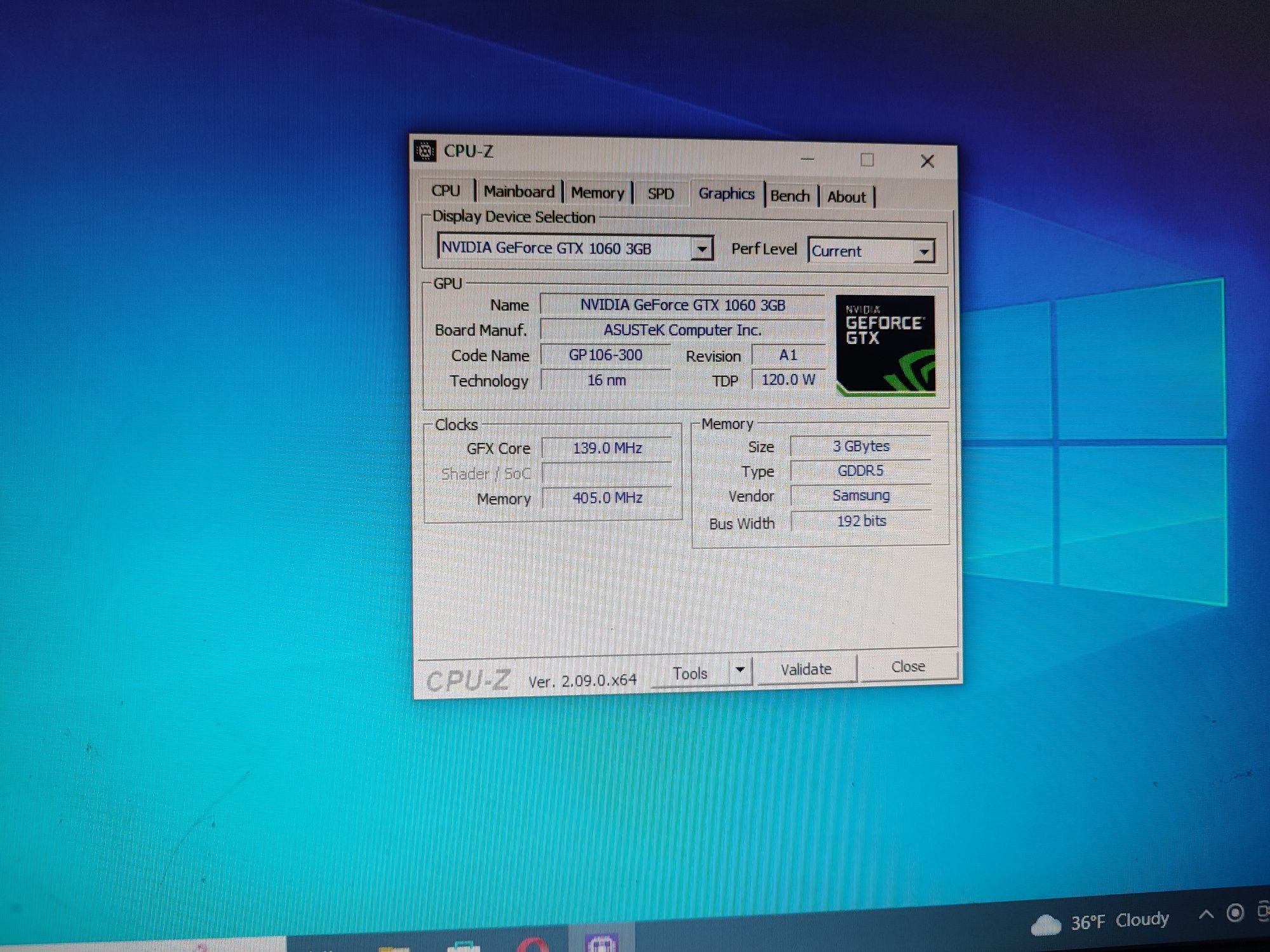Click the CPU-Z title bar icon
This screenshot has width=1270, height=952.
(x=425, y=150)
